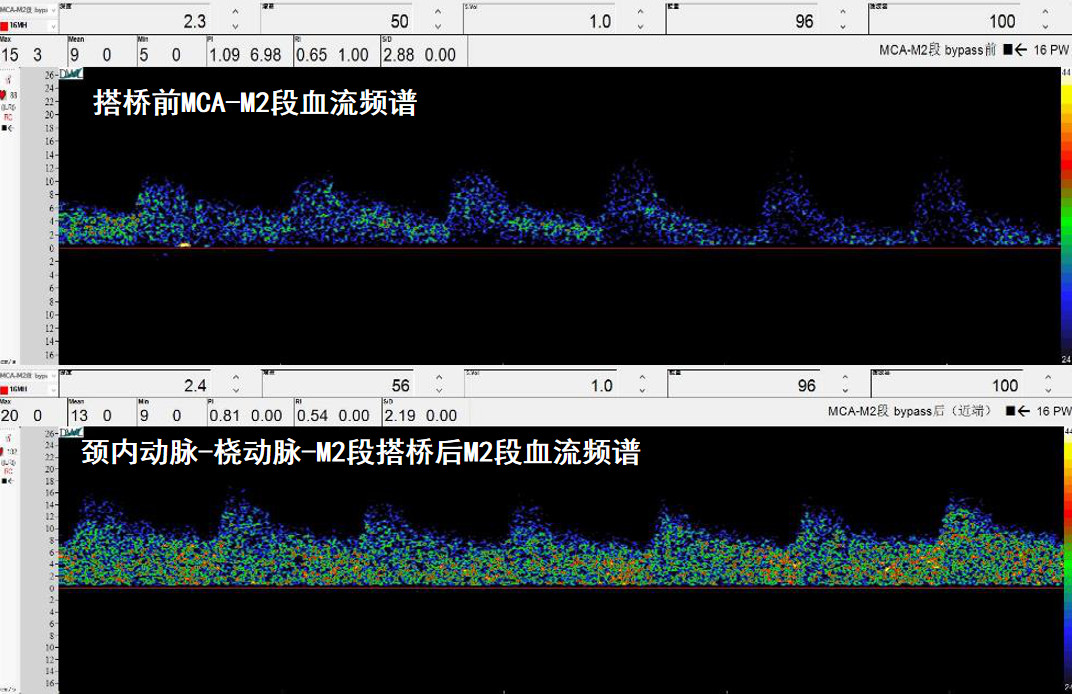This screenshot has width=1072, height=694.
Task: Click the PI value 1.09 in top readout
Action: [224, 55]
